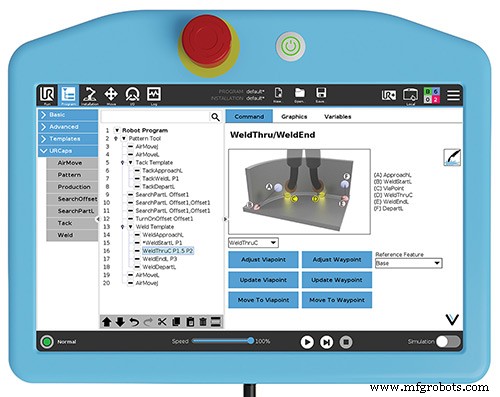Collapse the URCaps section

coord(68,151)
